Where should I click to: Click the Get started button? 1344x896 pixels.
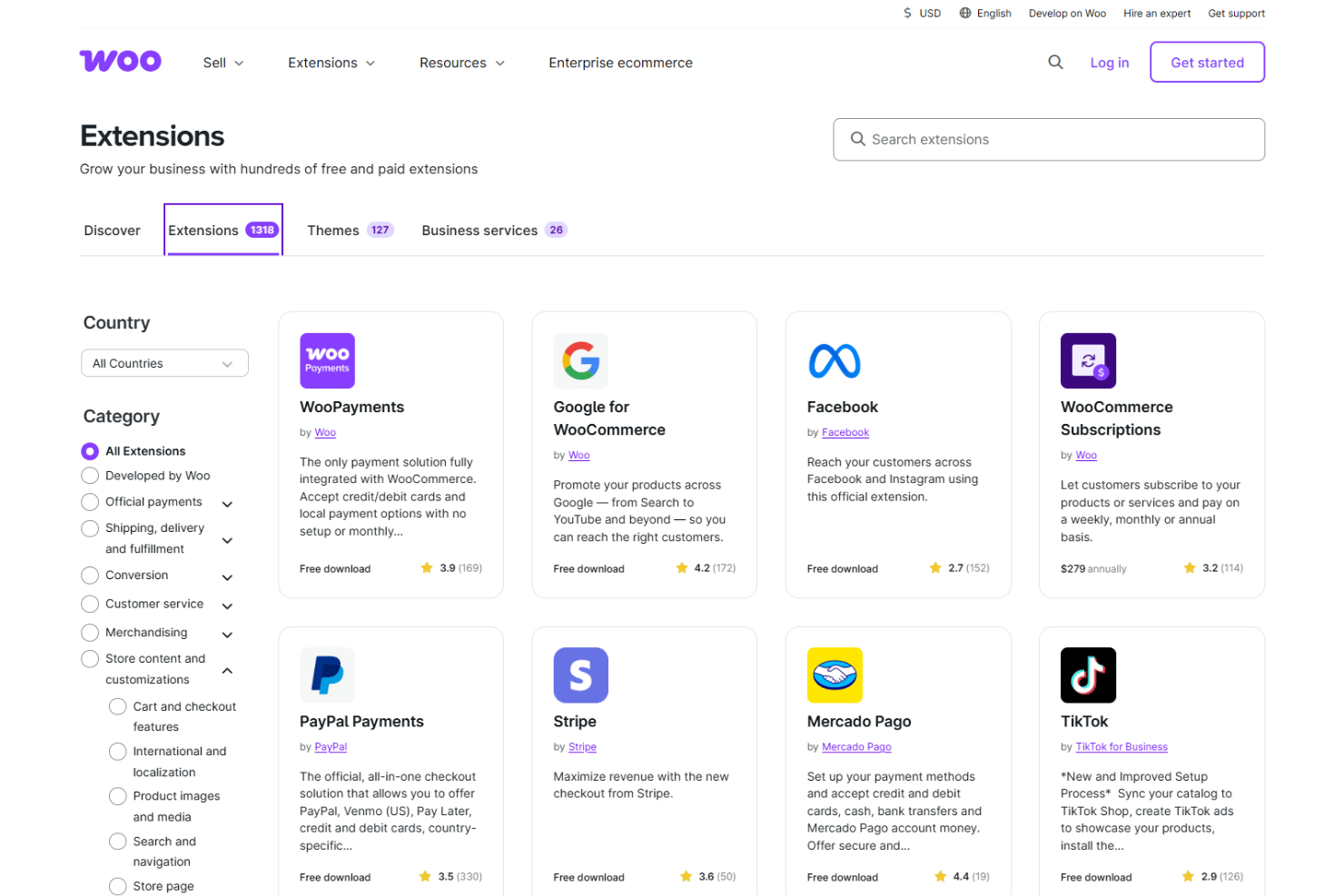coord(1207,62)
